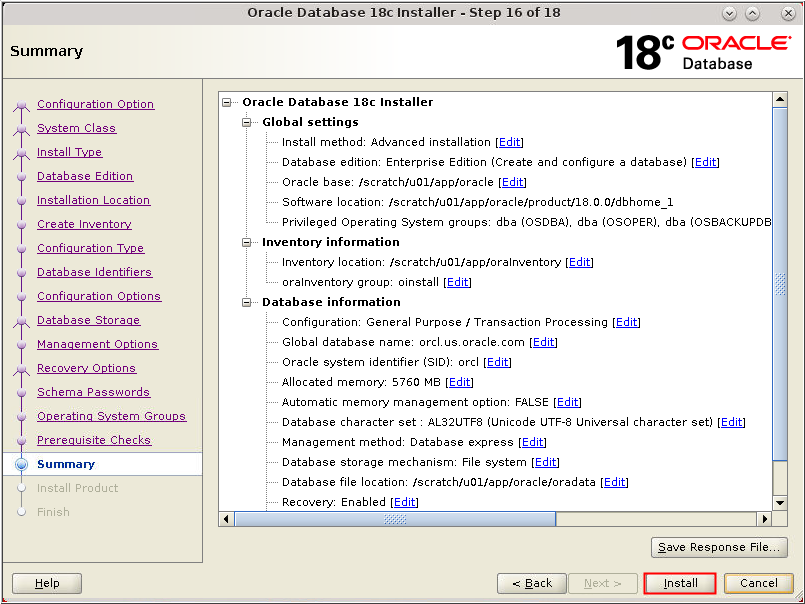
Task: Open the Create Inventory step
Action: coord(84,224)
